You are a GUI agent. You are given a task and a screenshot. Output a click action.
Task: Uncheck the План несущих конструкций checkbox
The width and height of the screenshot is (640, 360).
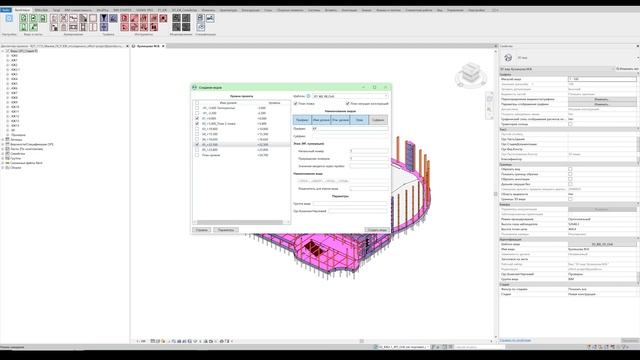pos(347,104)
